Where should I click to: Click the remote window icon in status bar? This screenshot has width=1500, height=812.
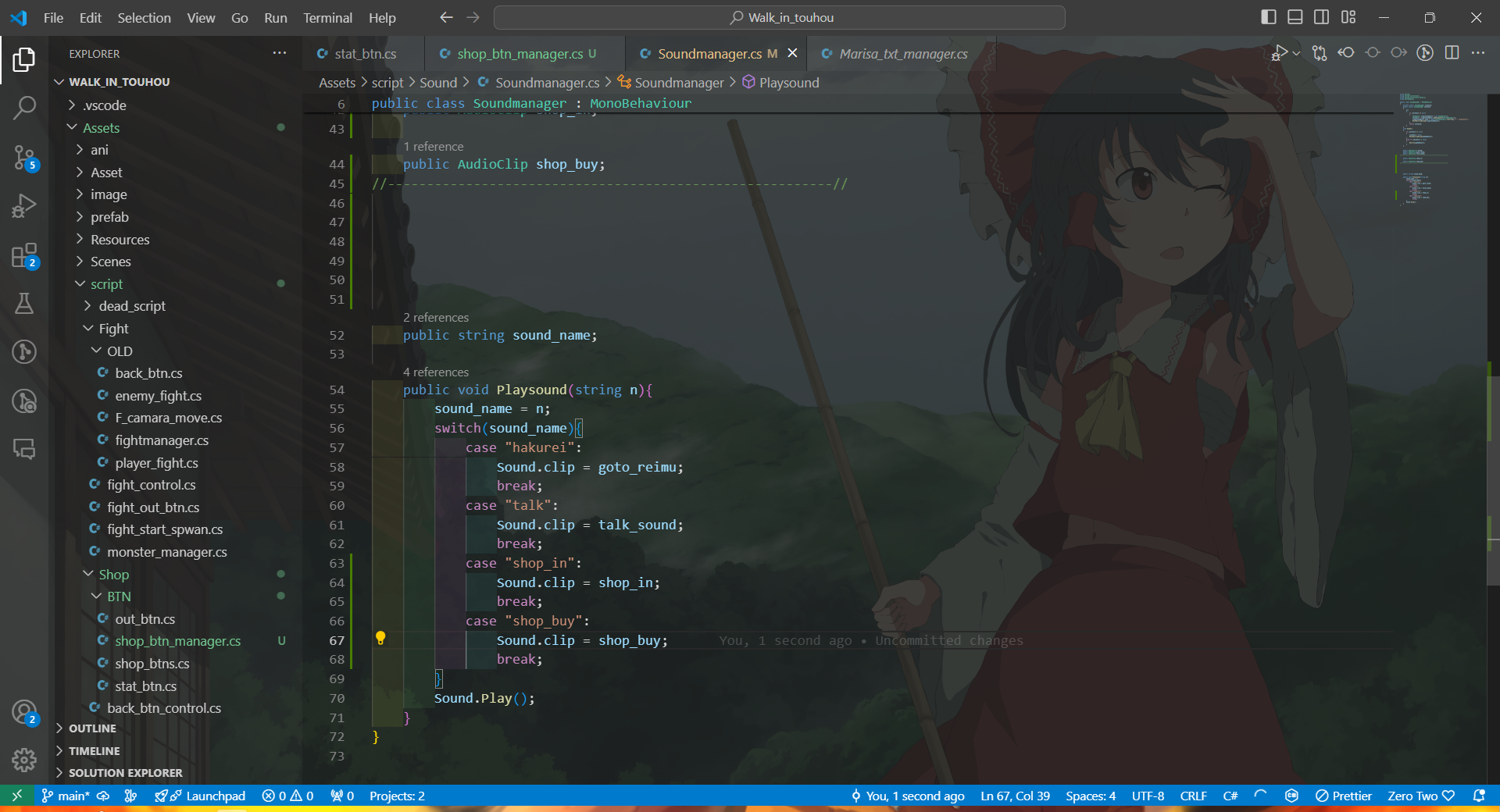pos(17,796)
